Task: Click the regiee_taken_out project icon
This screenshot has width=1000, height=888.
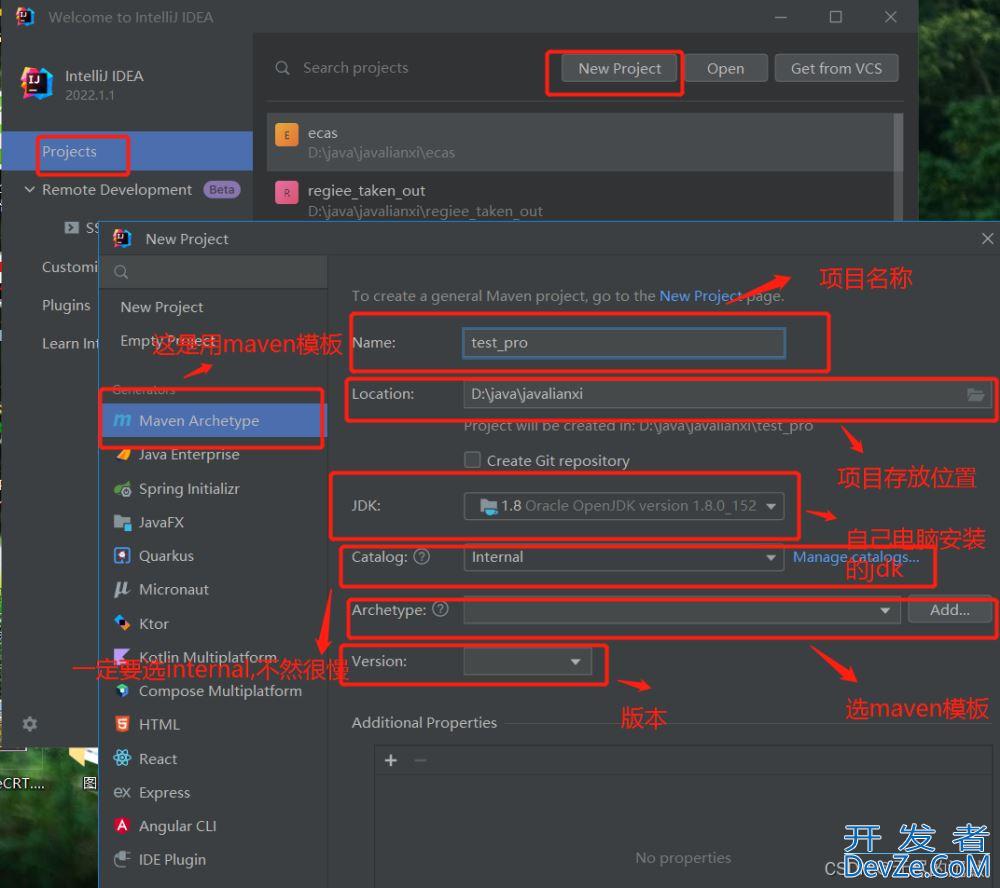Action: [x=286, y=193]
